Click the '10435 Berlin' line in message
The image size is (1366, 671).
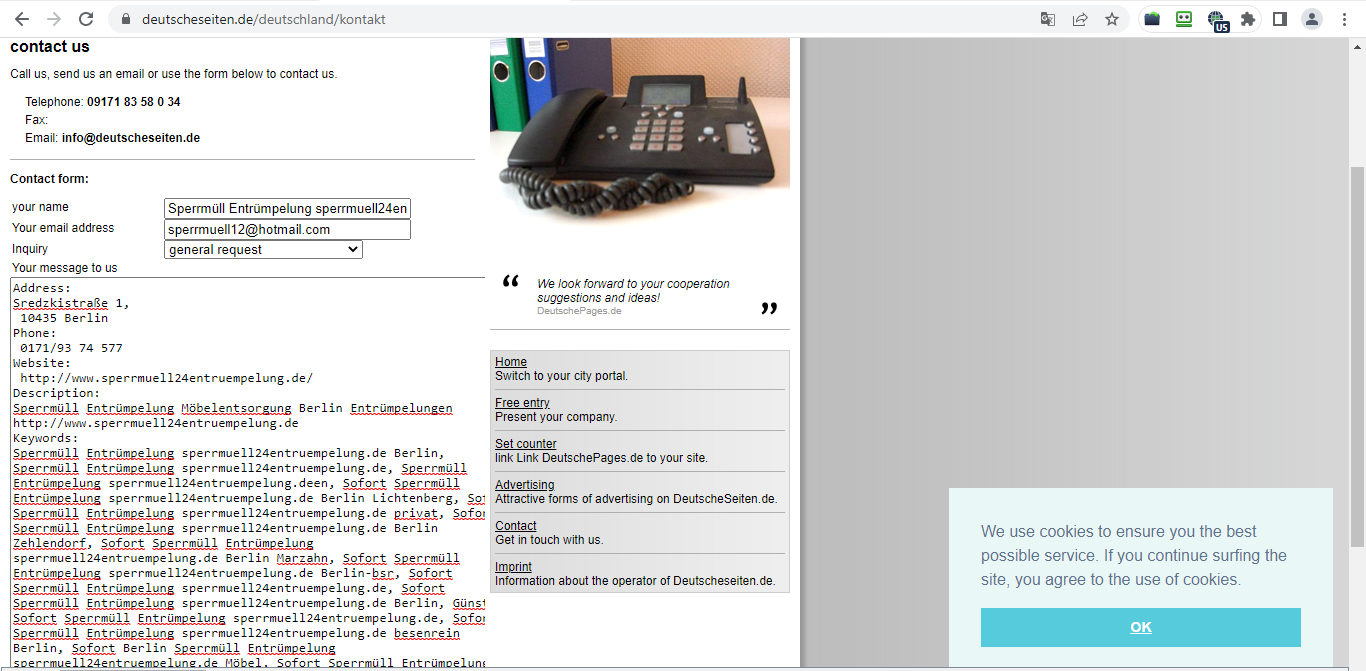(x=64, y=318)
